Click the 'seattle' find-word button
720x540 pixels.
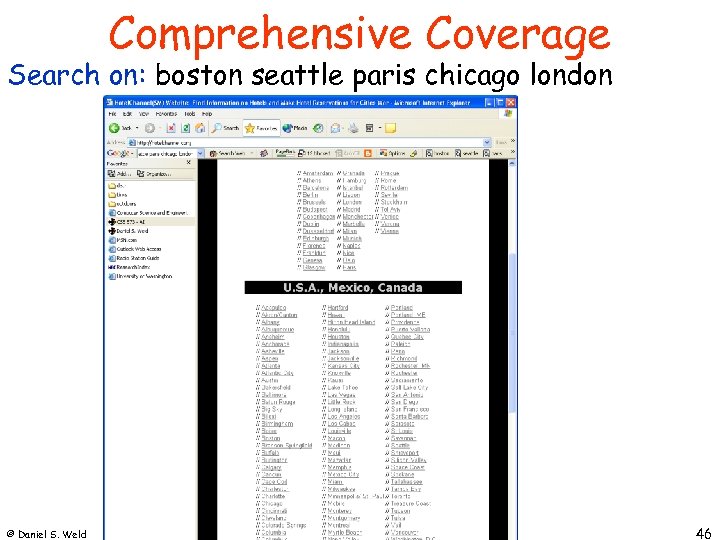[x=467, y=154]
